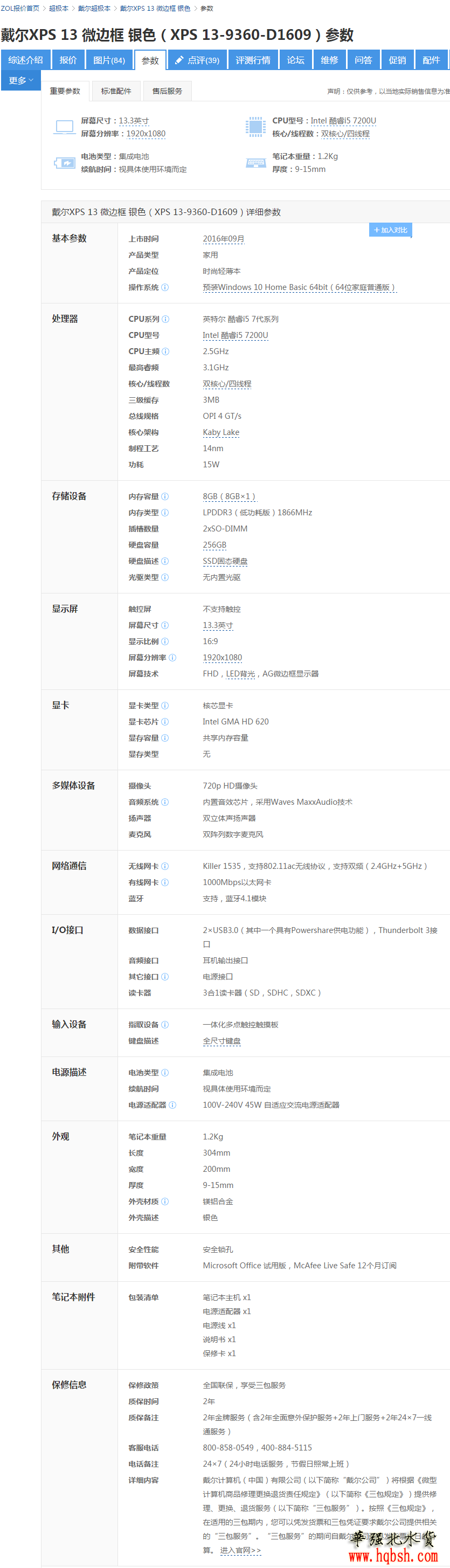450x1568 pixels.
Task: Click the info icon beside 音频系统
Action: pos(165,802)
